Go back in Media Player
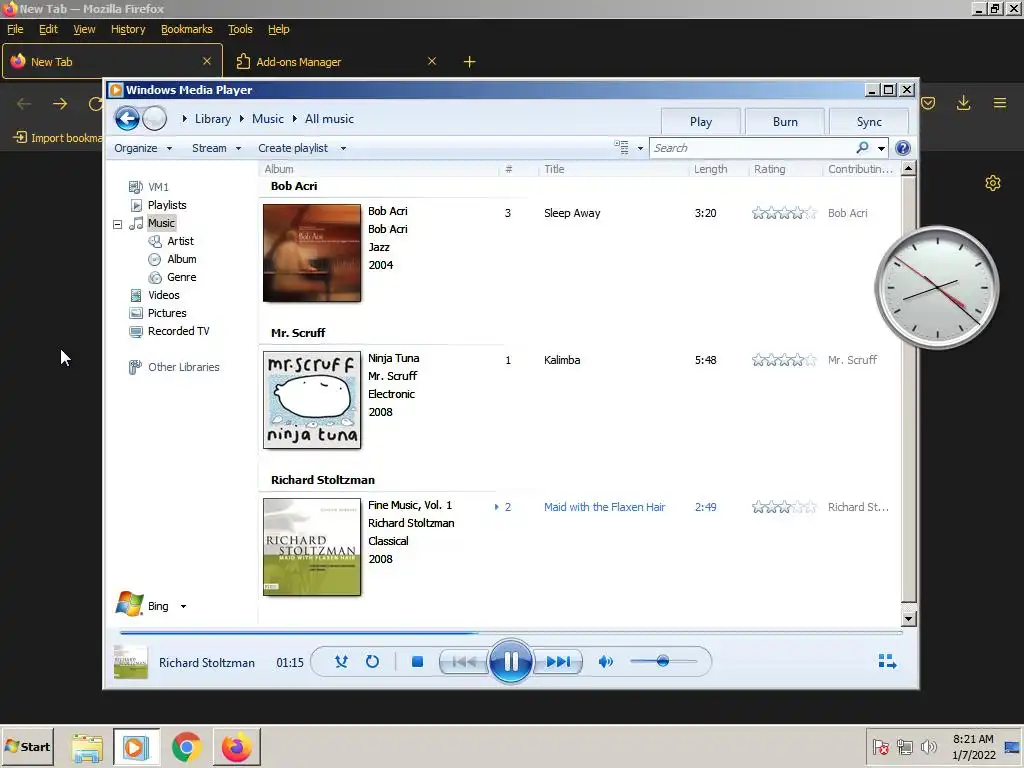 coord(127,119)
